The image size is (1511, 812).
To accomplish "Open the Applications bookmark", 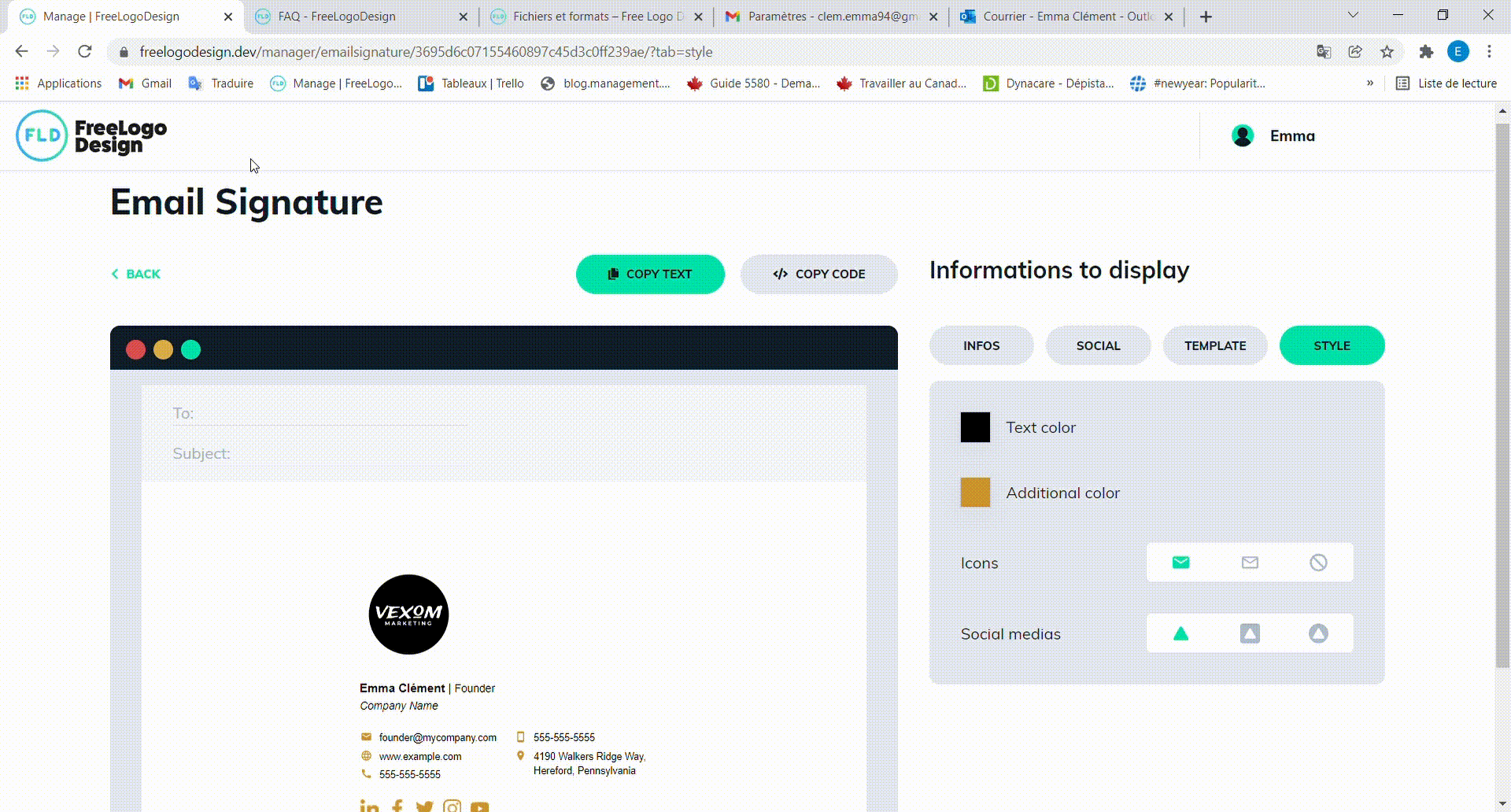I will tap(58, 83).
